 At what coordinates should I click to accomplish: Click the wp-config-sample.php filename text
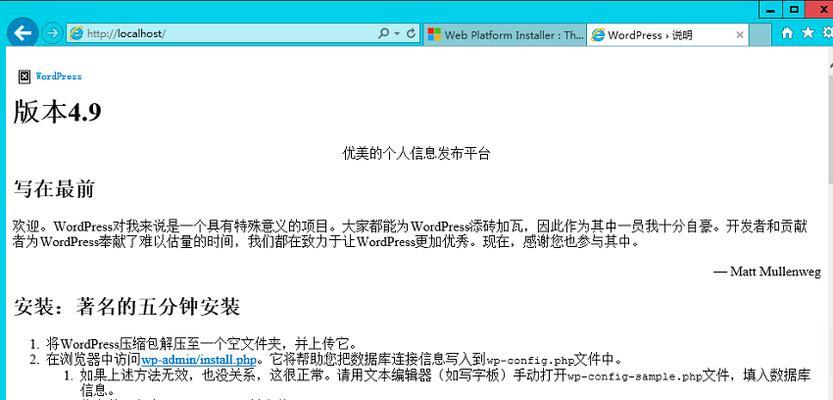(x=635, y=377)
